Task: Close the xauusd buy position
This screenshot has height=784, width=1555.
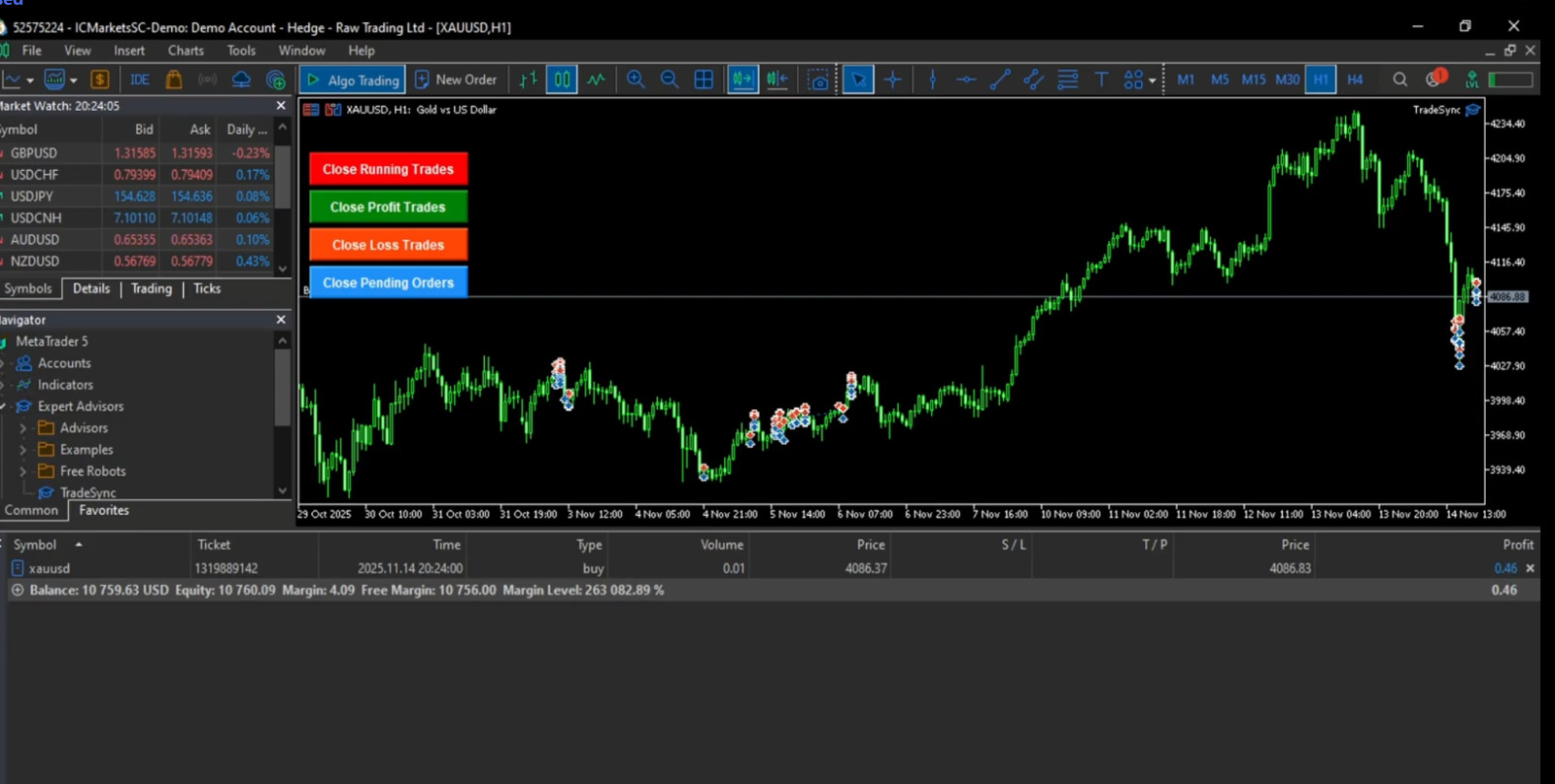Action: pyautogui.click(x=1530, y=568)
